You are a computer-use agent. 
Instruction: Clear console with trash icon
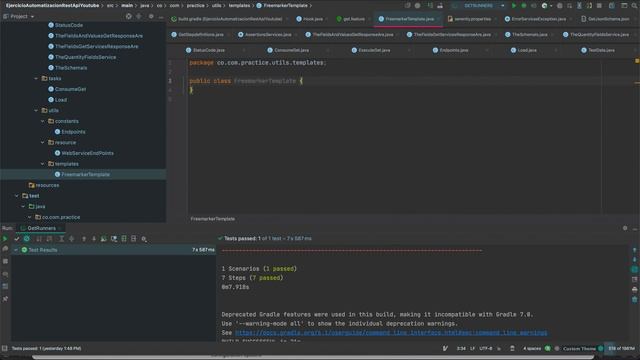pos(634,299)
